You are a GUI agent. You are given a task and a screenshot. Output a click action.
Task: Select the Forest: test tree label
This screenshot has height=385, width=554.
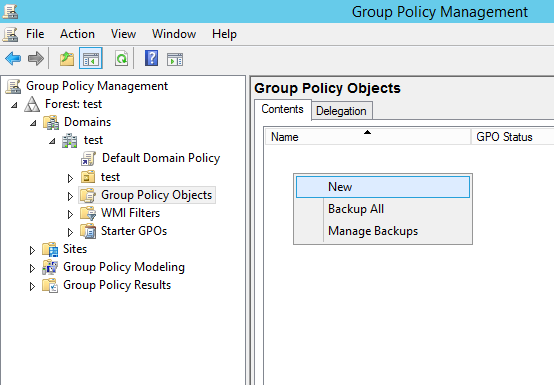pos(73,104)
